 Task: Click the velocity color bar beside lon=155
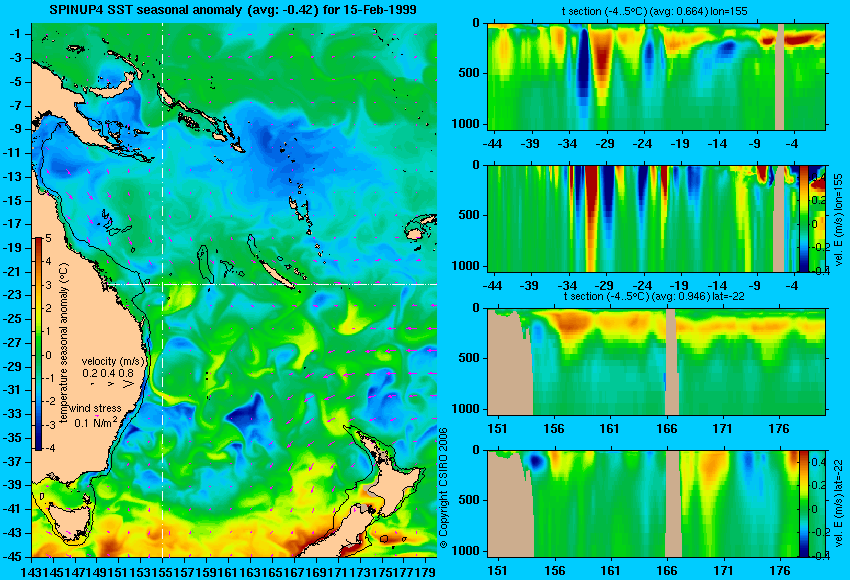pyautogui.click(x=803, y=219)
